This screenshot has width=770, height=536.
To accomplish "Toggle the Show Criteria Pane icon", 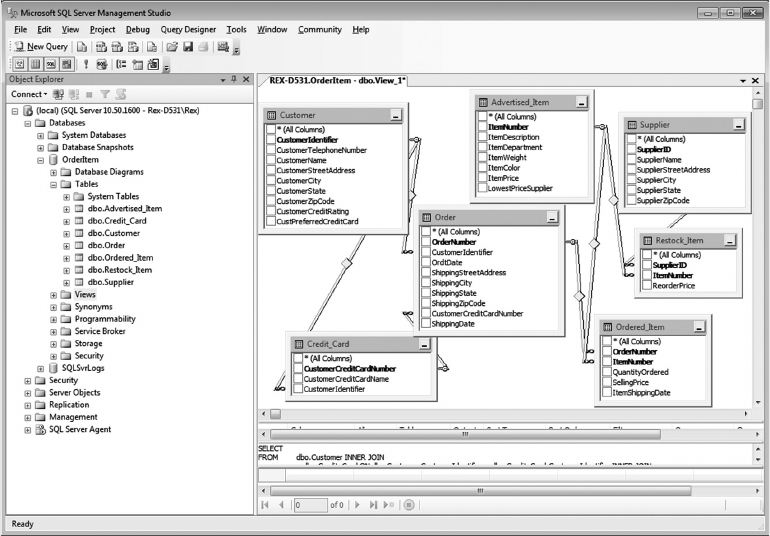I will coord(35,64).
